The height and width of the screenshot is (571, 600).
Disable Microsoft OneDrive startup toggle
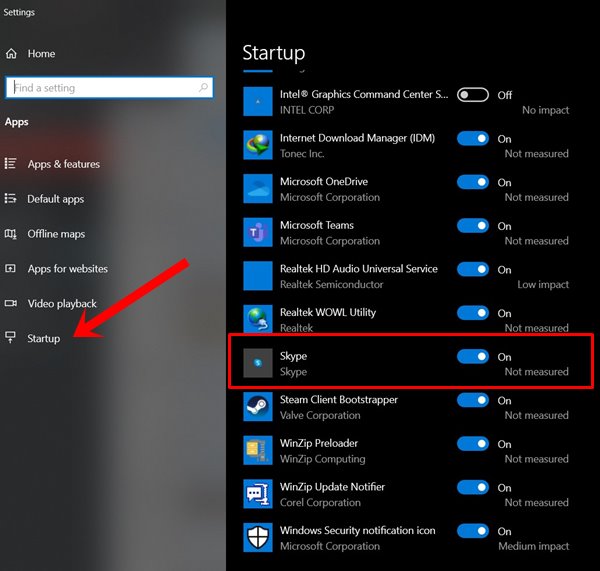473,182
